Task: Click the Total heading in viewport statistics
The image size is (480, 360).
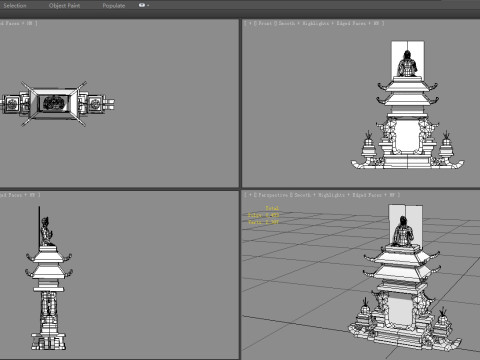Action: point(272,208)
